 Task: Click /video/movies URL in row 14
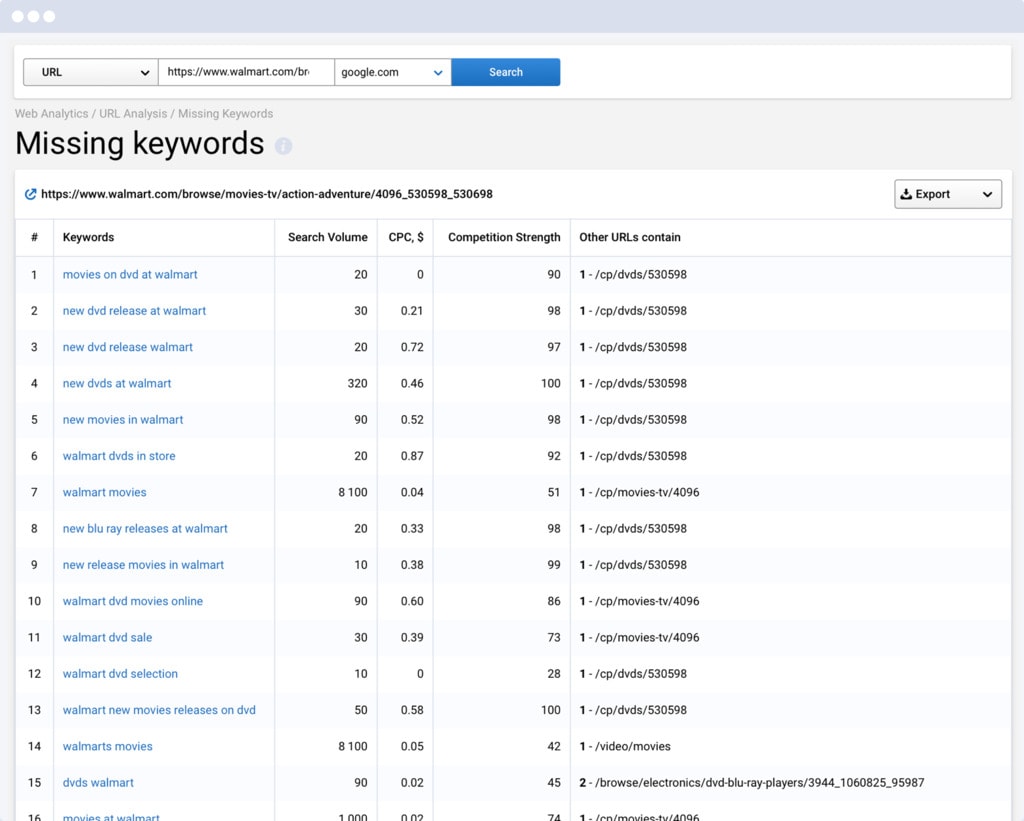(x=632, y=746)
